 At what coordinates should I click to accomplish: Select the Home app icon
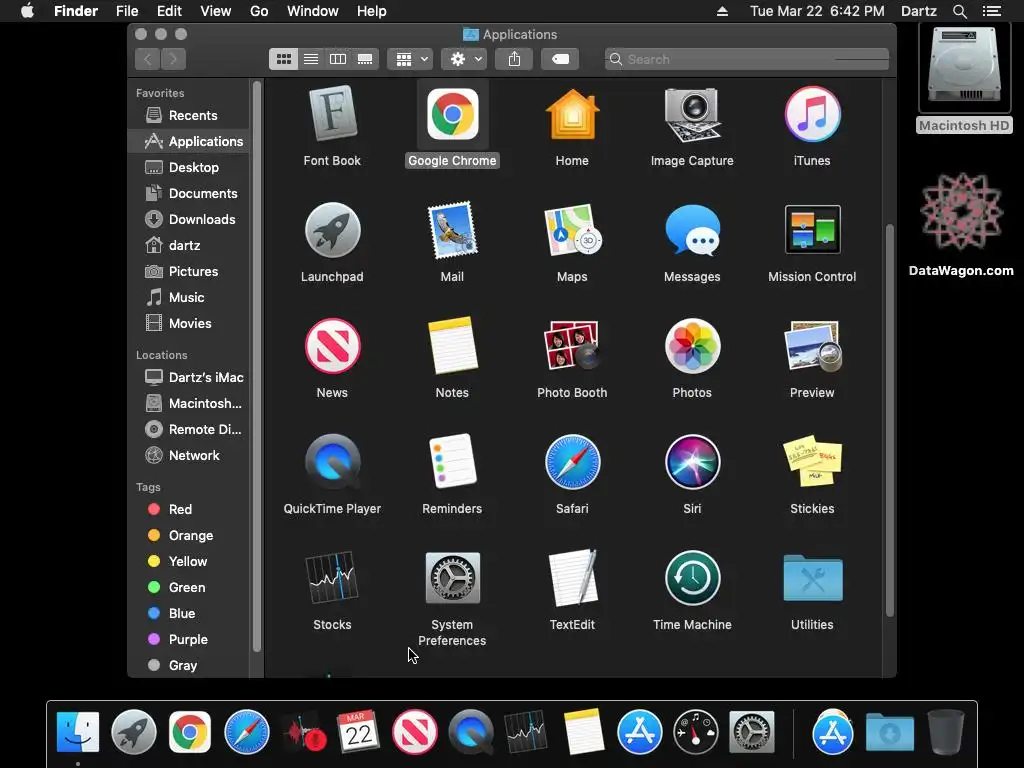572,114
